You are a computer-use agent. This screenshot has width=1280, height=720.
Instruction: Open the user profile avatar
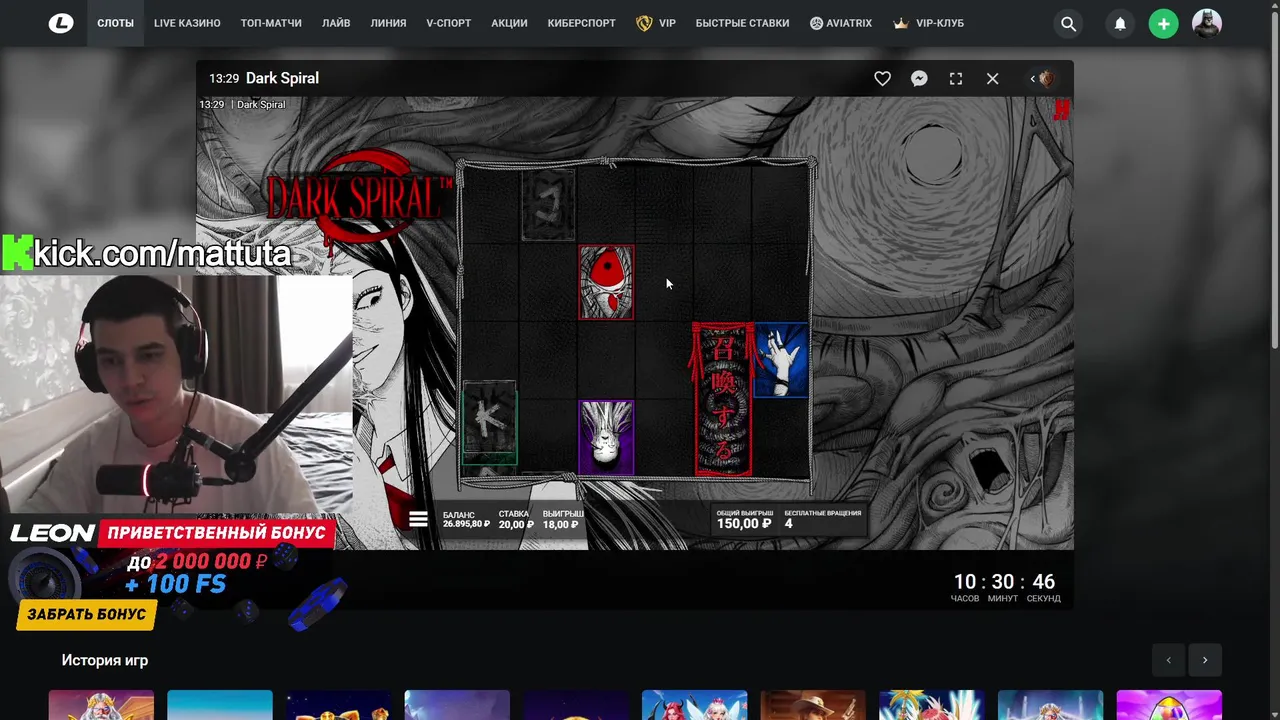click(1207, 24)
